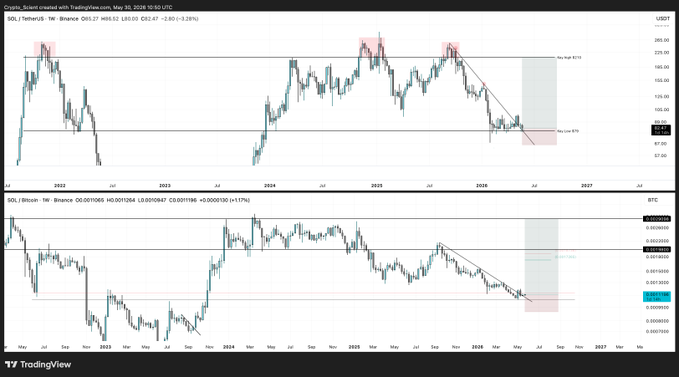Click the C82.47 close value in SOL/USDT header
The width and height of the screenshot is (679, 377).
149,19
